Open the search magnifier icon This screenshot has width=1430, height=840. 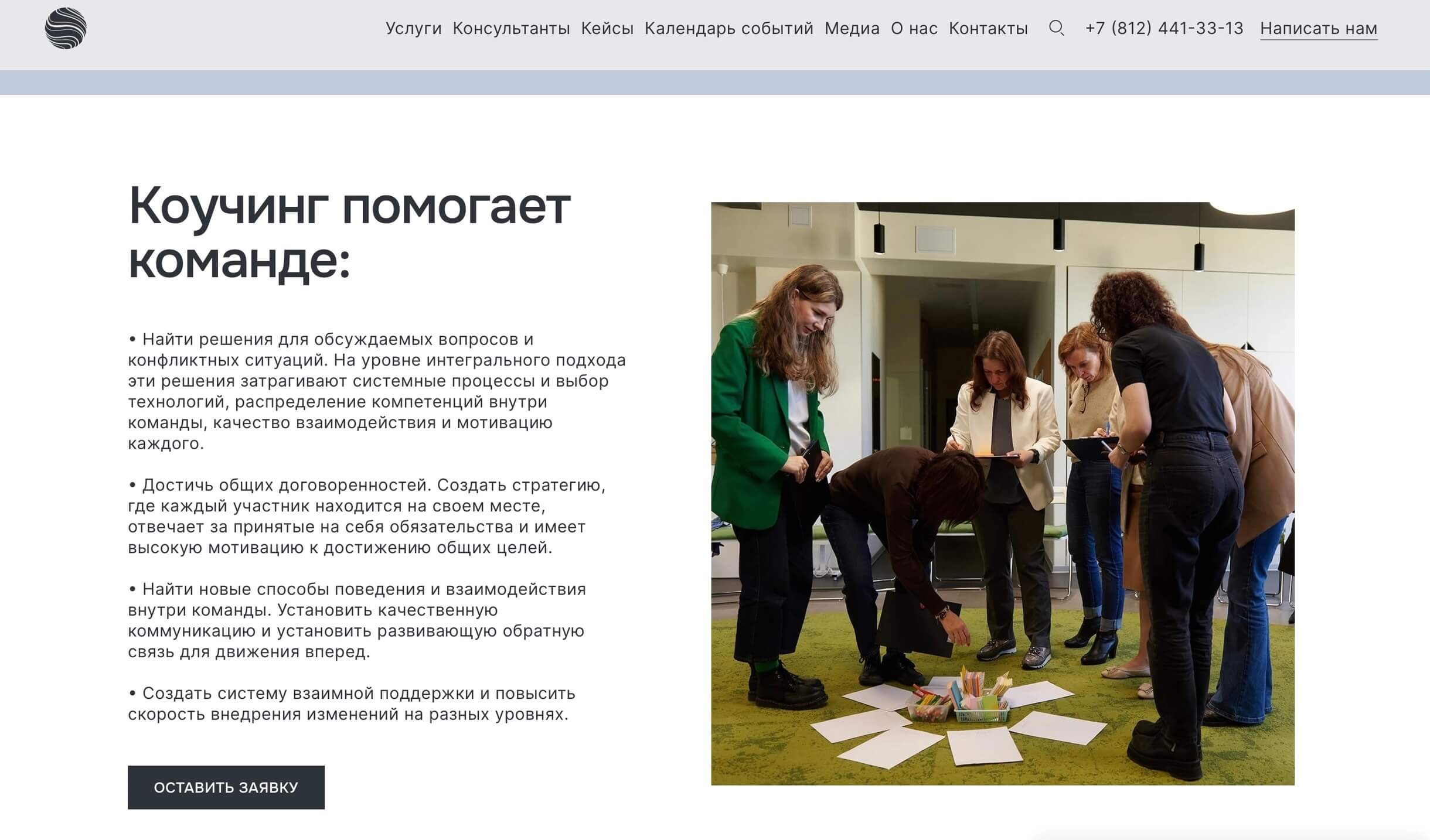point(1056,28)
